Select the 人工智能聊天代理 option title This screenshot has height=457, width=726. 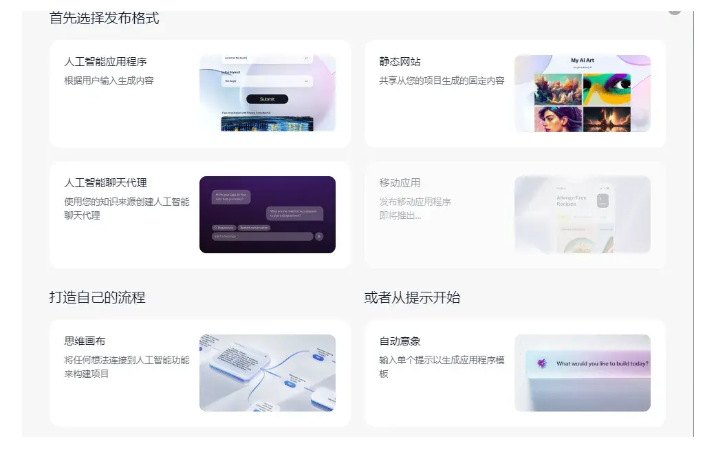click(x=105, y=183)
